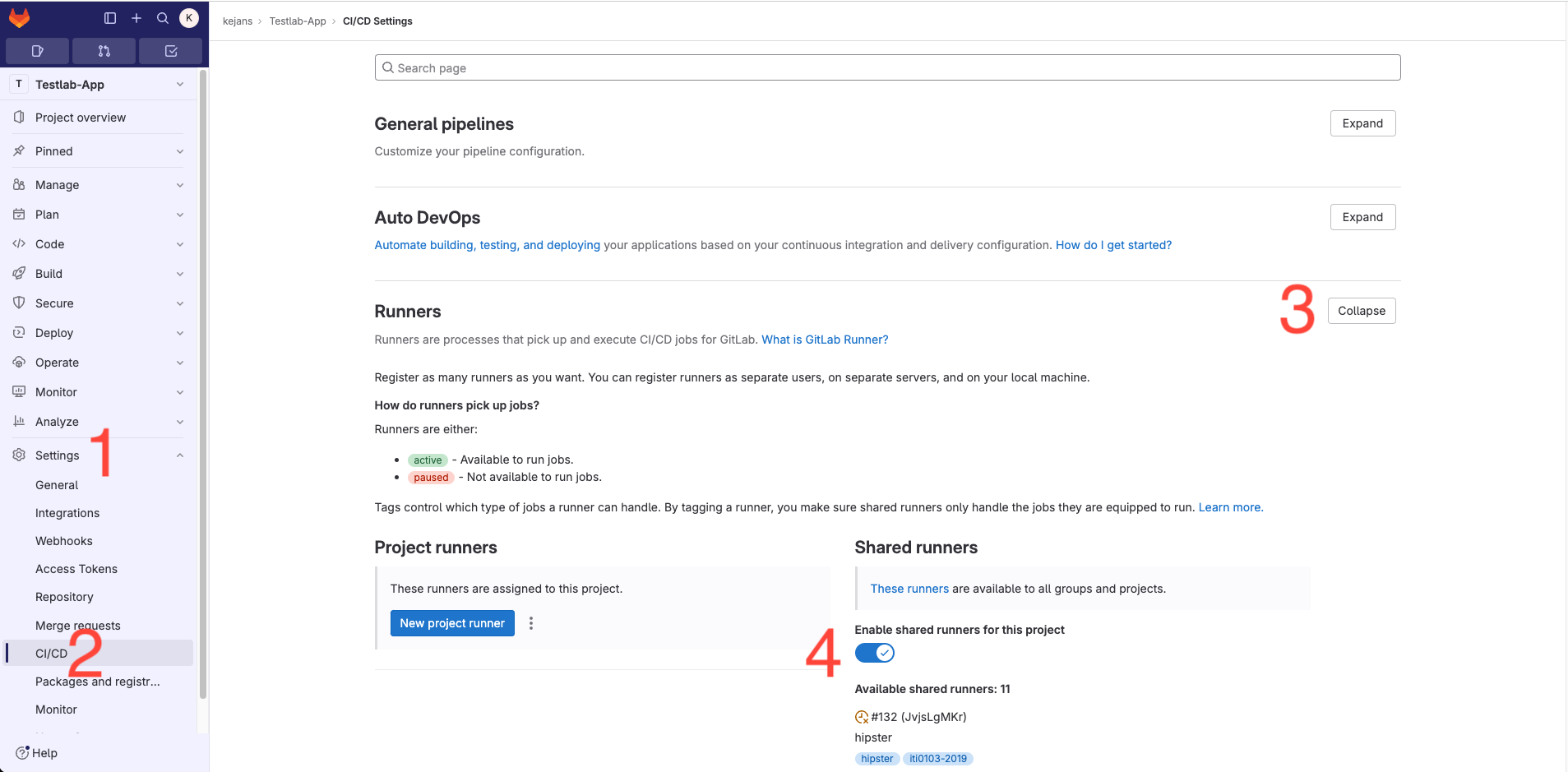
Task: Open 'What is GitLab Runner?' link
Action: coord(825,340)
